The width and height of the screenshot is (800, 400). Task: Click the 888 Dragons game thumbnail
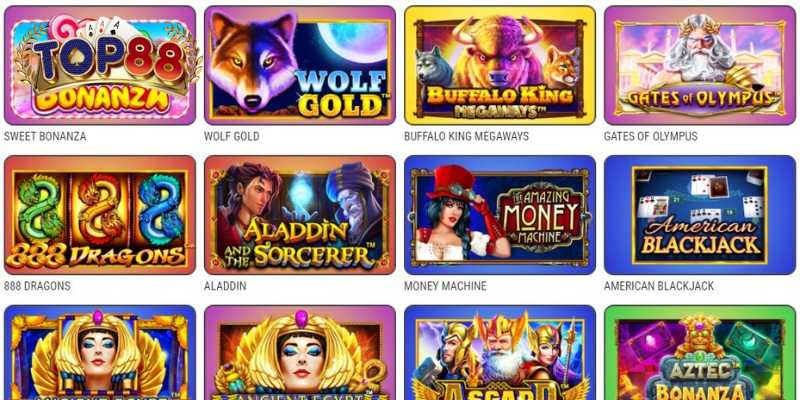[100, 215]
